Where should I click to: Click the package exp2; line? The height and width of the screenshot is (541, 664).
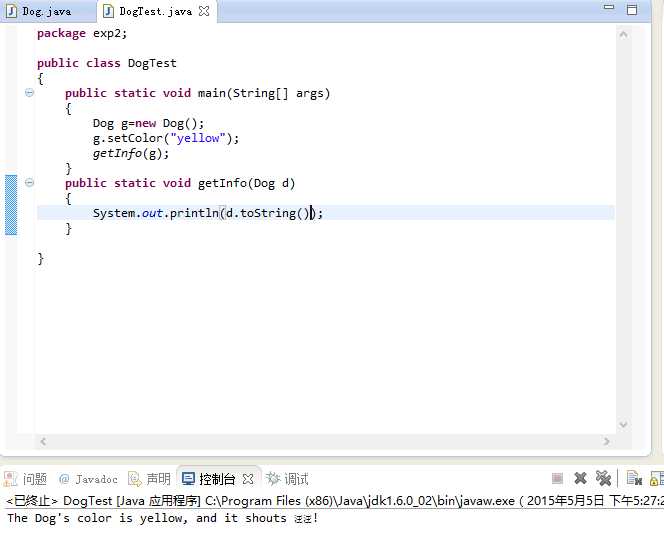click(82, 33)
